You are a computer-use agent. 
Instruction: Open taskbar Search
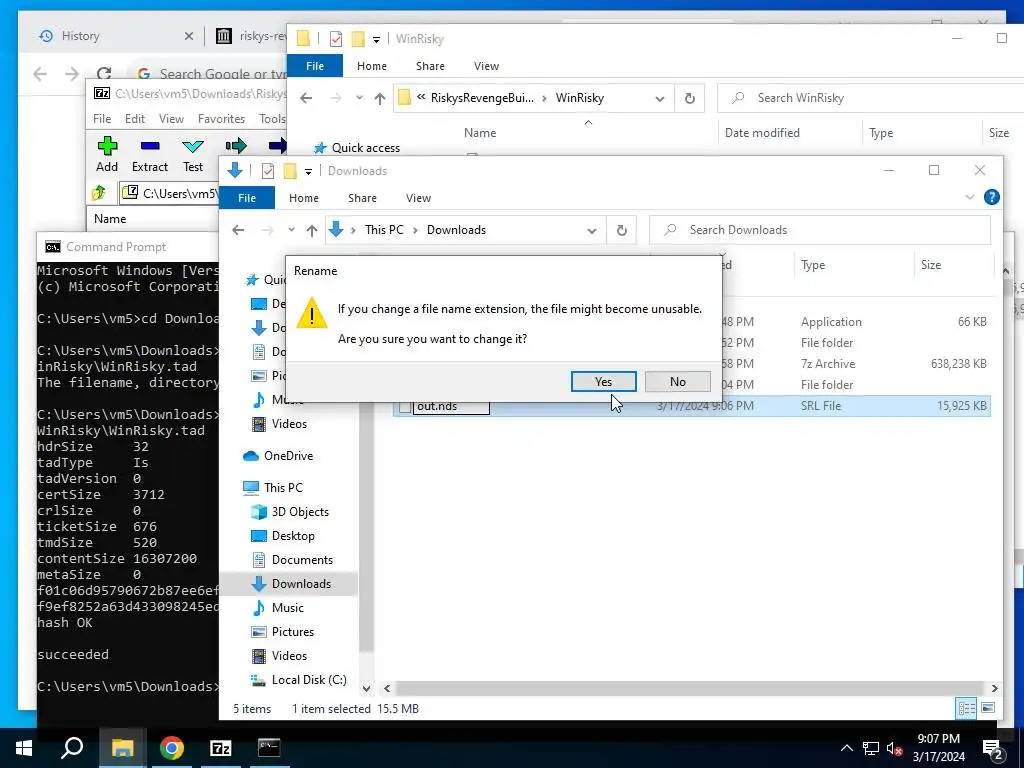[x=72, y=748]
